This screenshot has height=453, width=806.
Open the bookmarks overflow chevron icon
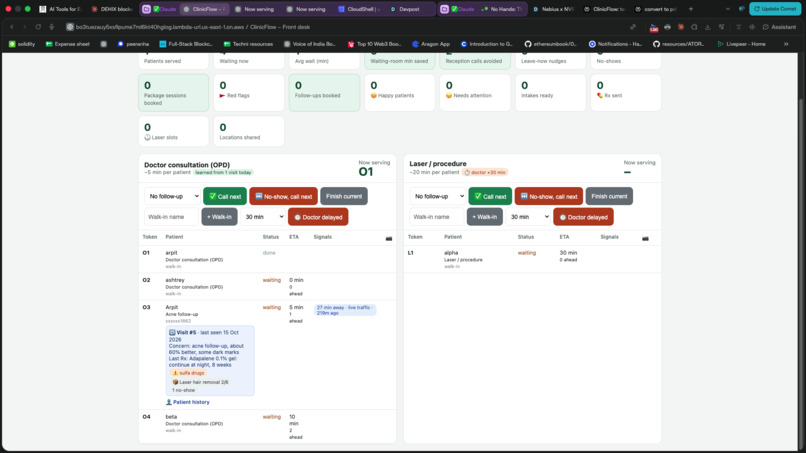click(x=786, y=44)
